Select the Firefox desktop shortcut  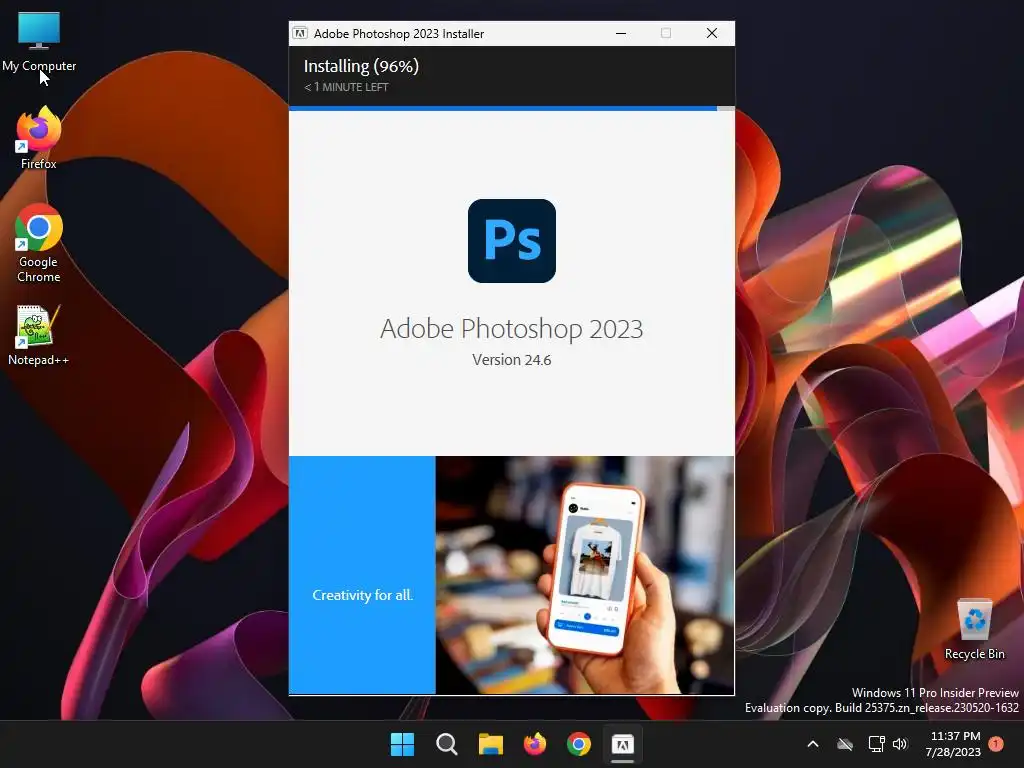pos(39,138)
